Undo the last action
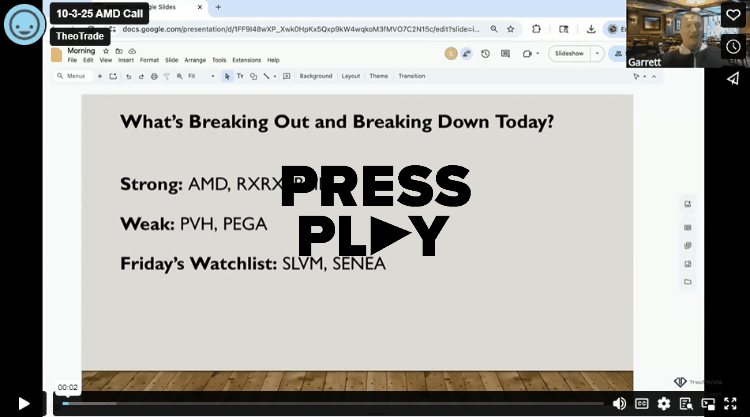This screenshot has width=750, height=417. pyautogui.click(x=129, y=76)
